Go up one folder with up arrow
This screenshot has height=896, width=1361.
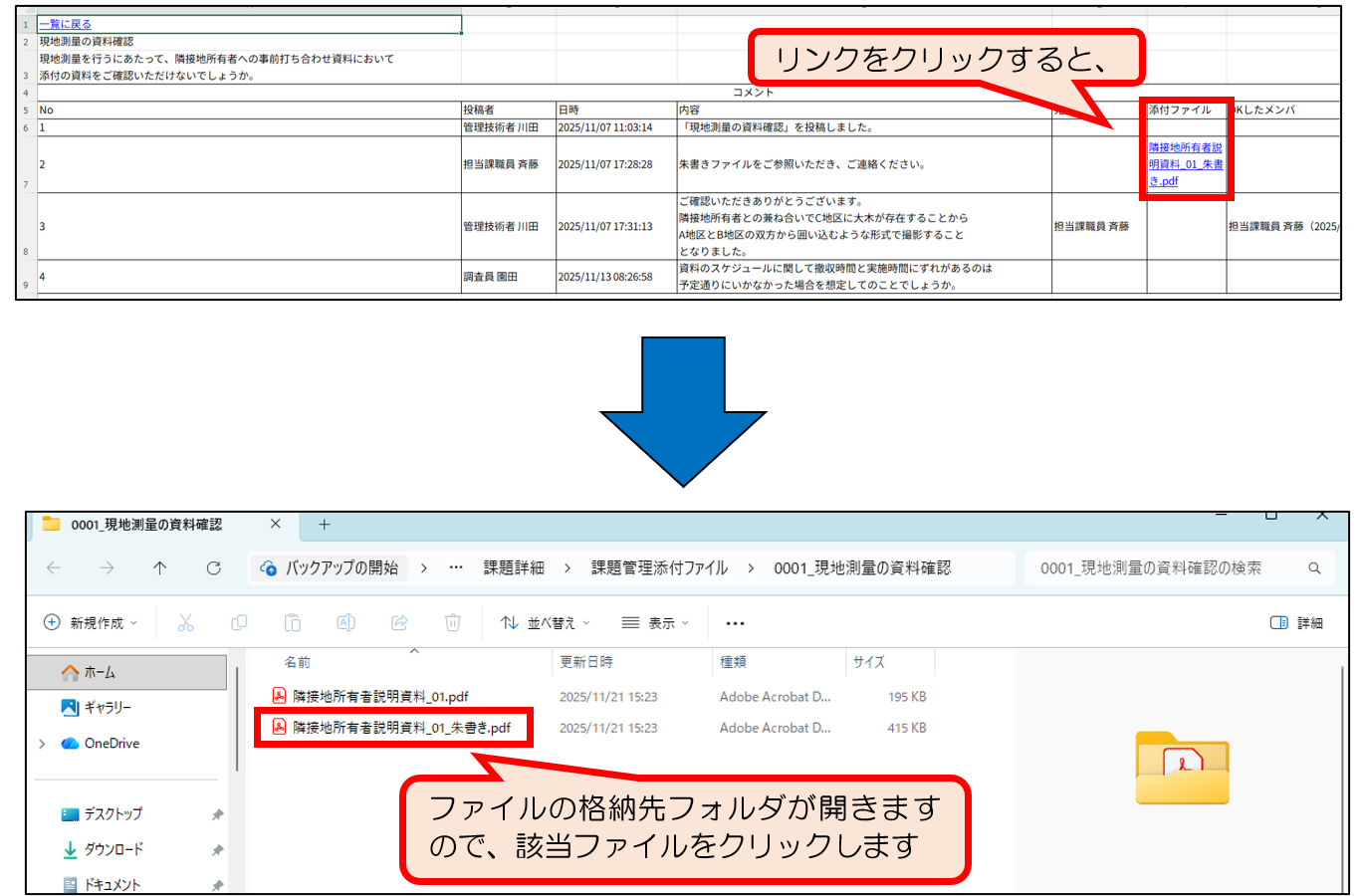pyautogui.click(x=159, y=567)
